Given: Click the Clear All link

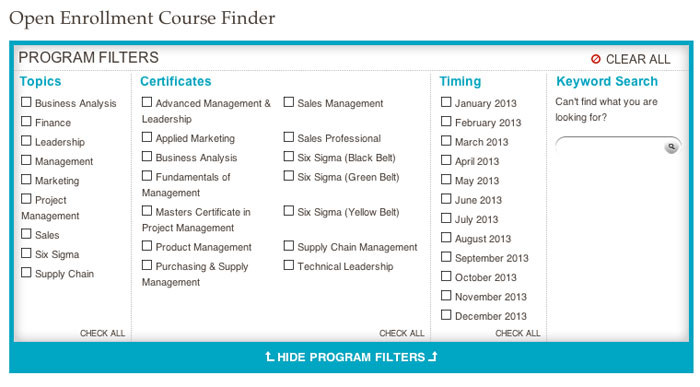Looking at the screenshot, I should coord(638,59).
